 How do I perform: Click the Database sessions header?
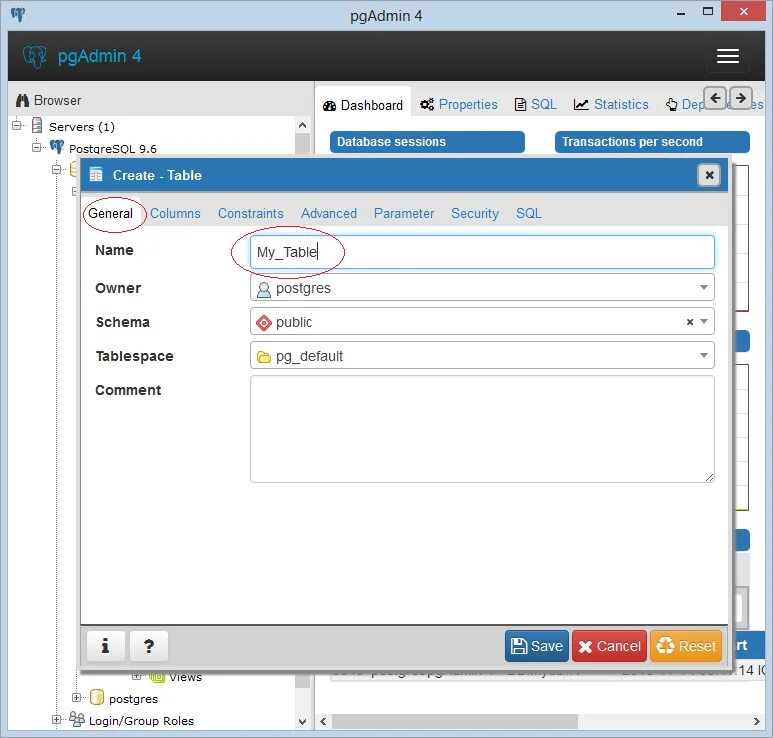point(427,142)
